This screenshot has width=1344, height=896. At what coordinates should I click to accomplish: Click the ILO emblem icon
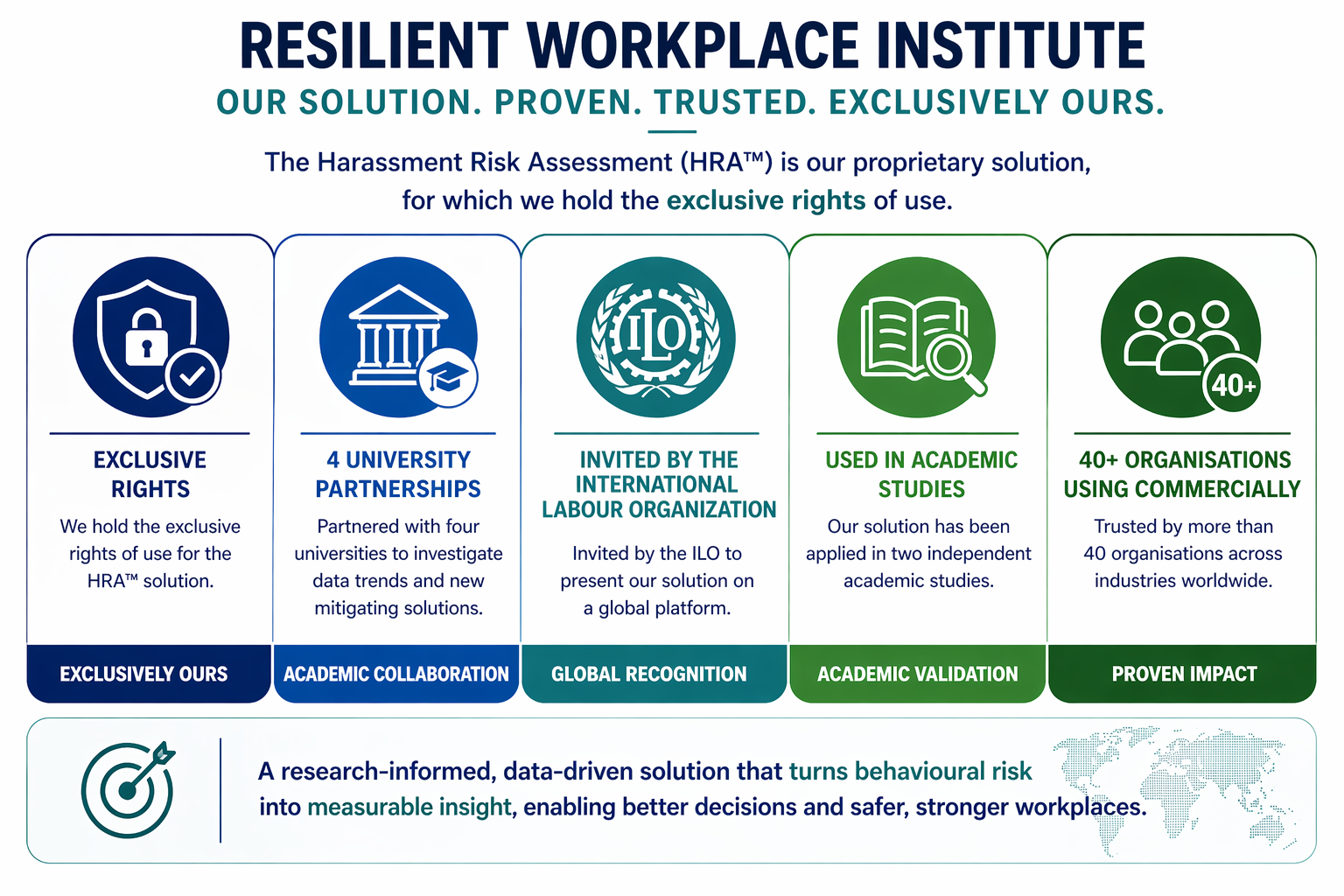pyautogui.click(x=656, y=337)
